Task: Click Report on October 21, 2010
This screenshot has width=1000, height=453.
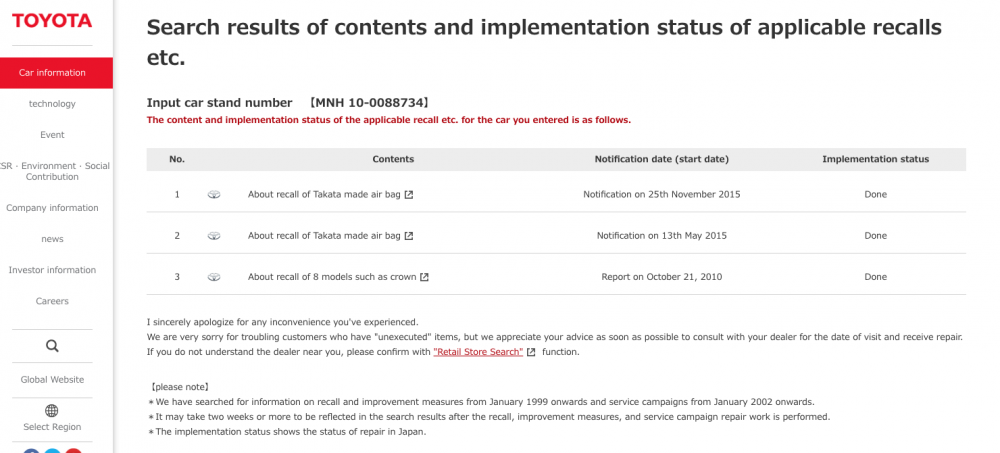Action: (x=661, y=278)
